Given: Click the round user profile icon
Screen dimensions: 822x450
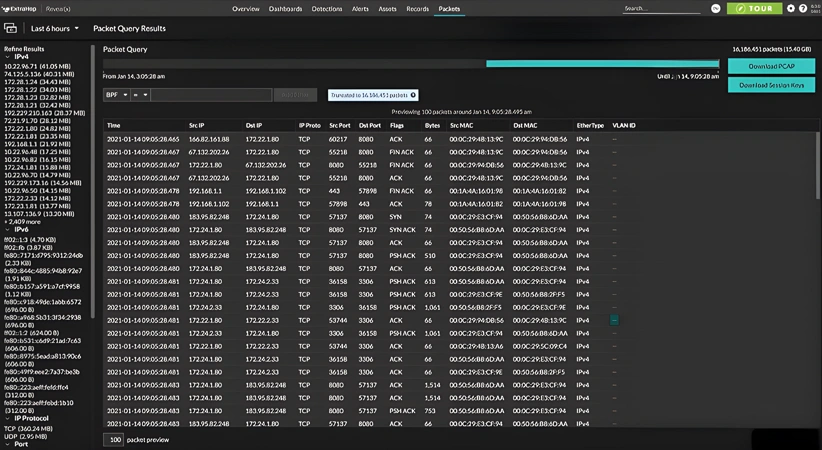Looking at the screenshot, I should [x=716, y=9].
